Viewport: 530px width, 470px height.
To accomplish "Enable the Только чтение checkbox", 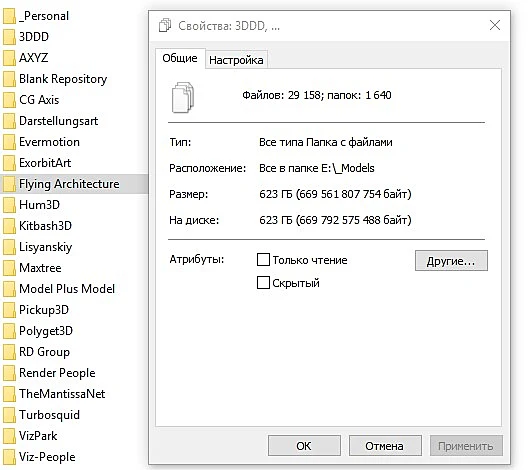I will click(263, 260).
